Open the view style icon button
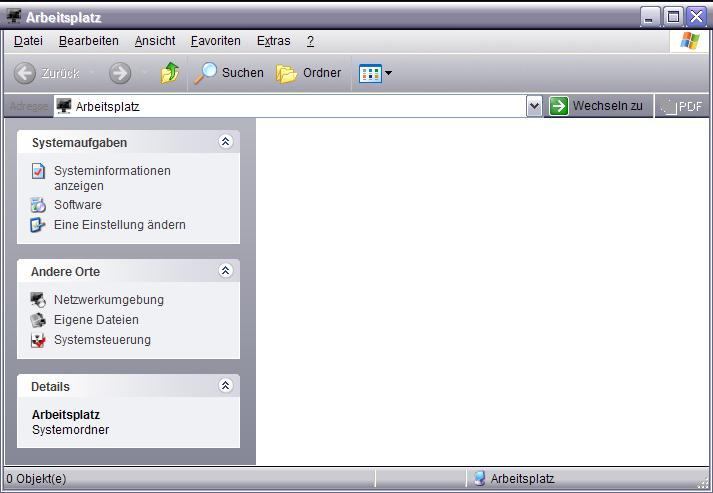Screen dimensions: 713x493 click(370, 73)
